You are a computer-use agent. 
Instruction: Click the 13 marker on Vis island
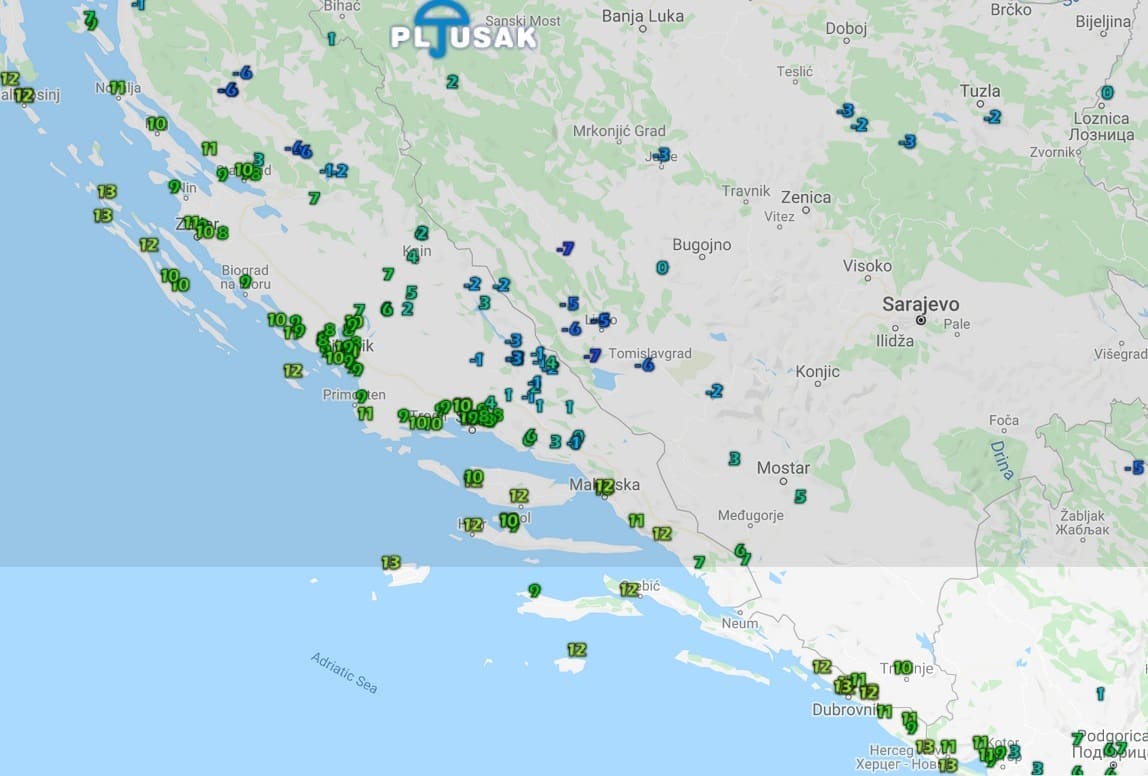pos(391,563)
